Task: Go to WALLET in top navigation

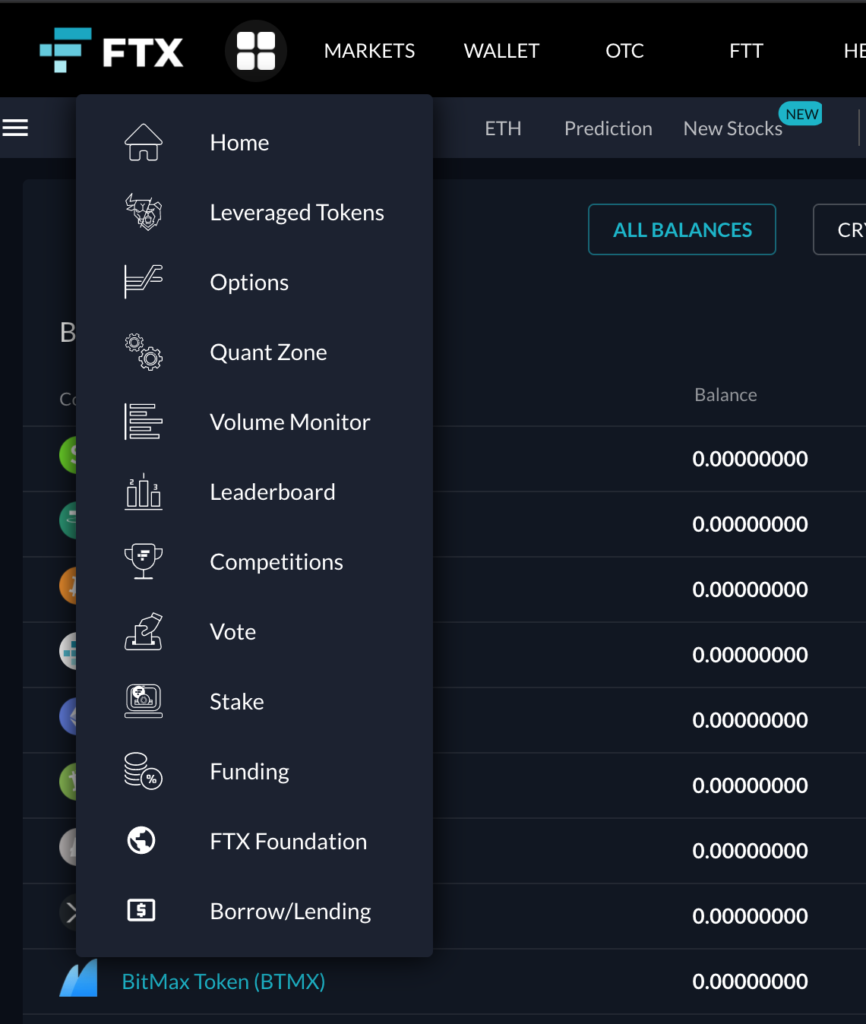Action: tap(502, 51)
